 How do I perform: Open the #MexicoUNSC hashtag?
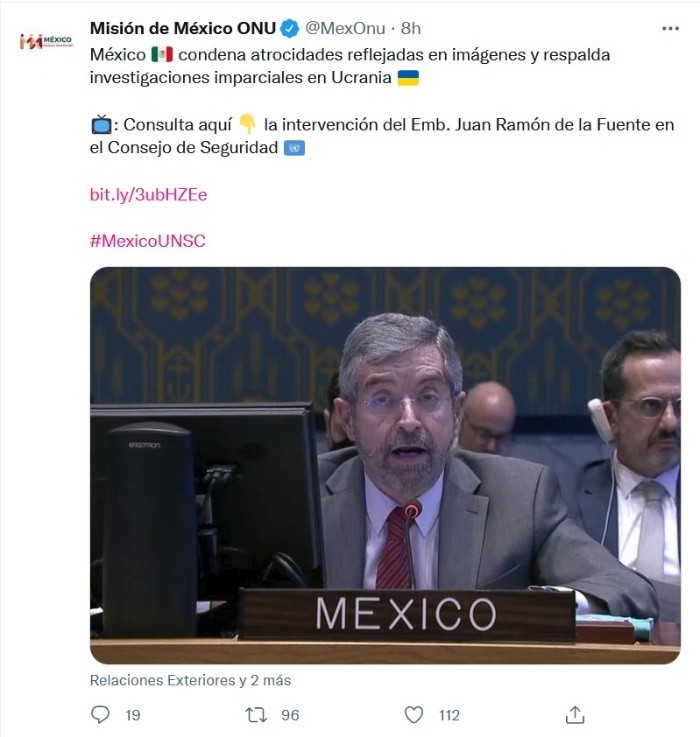(x=148, y=241)
